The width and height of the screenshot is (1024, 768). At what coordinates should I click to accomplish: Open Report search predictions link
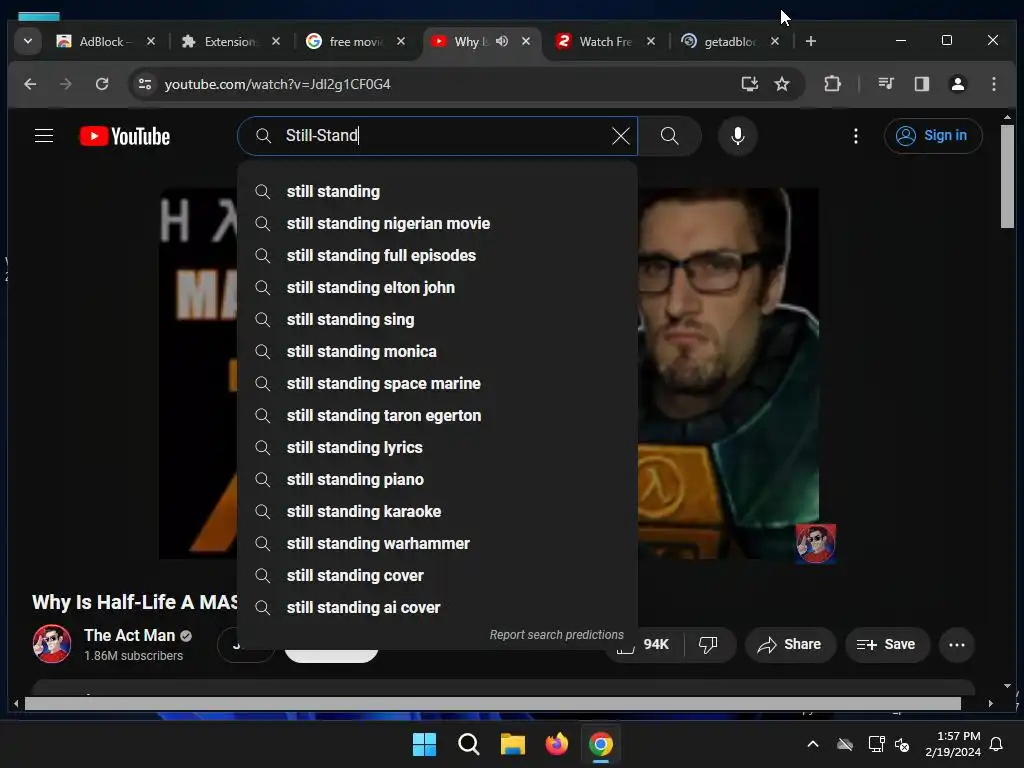click(556, 635)
